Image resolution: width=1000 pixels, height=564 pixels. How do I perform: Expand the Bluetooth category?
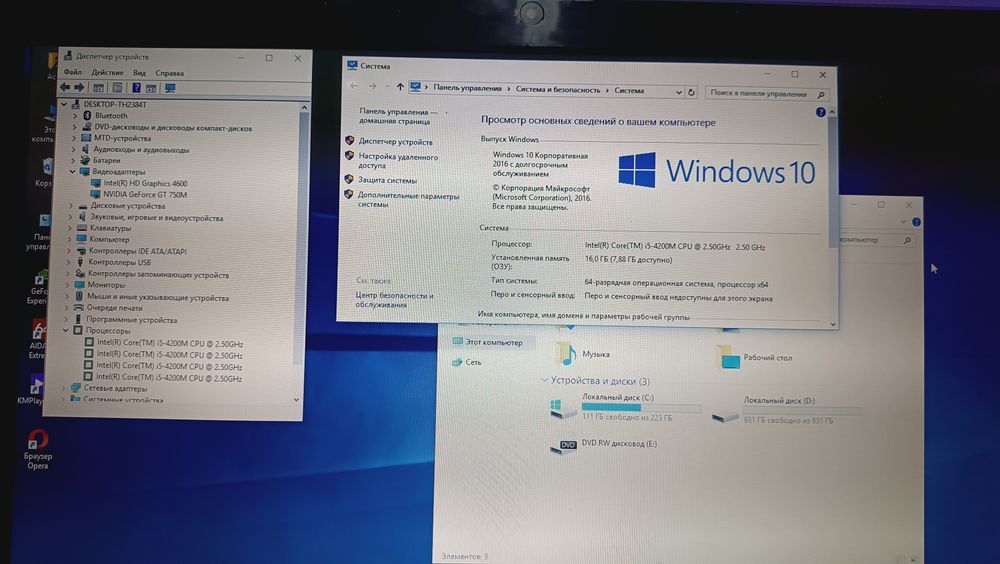coord(75,115)
